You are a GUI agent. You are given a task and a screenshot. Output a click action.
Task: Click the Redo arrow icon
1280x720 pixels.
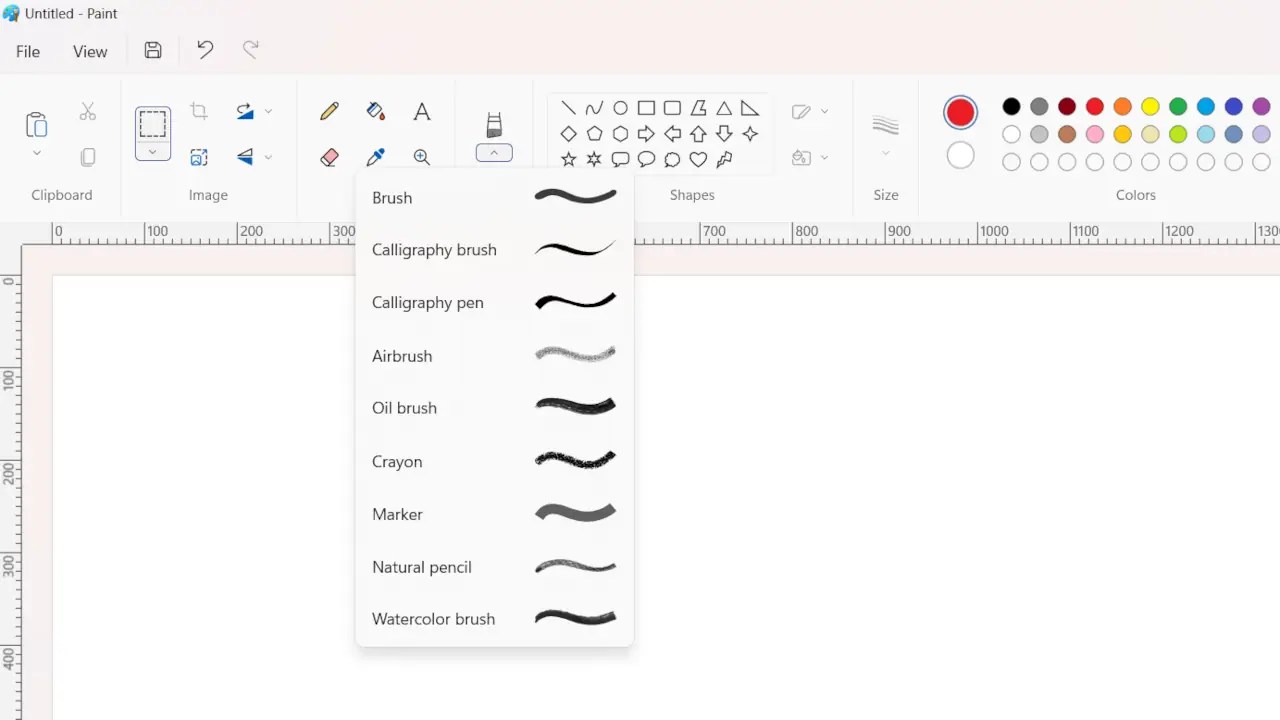tap(251, 50)
